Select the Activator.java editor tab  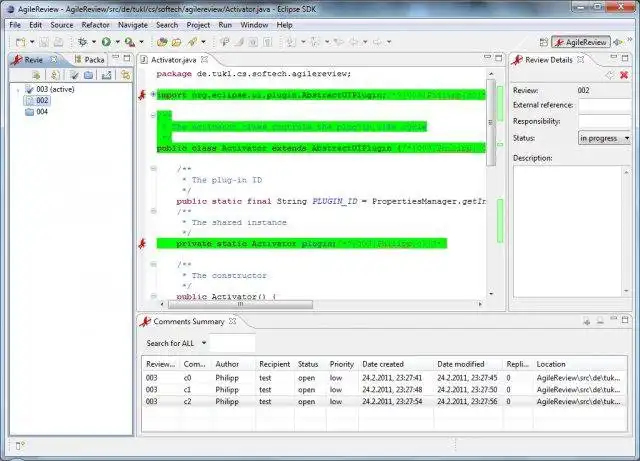[173, 60]
